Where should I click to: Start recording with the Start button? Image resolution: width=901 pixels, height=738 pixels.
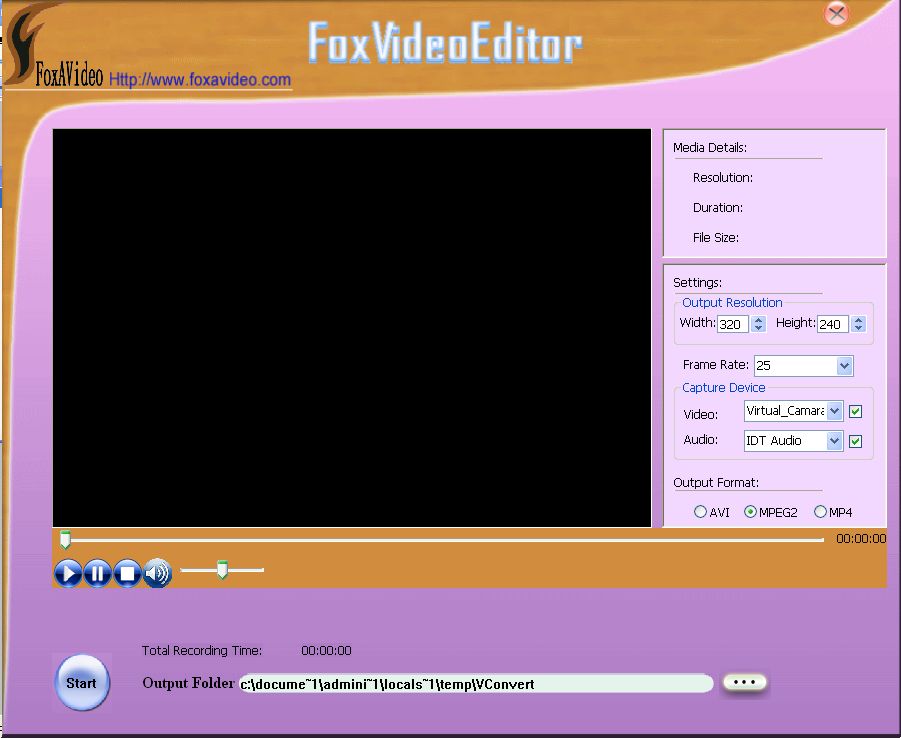[x=82, y=683]
